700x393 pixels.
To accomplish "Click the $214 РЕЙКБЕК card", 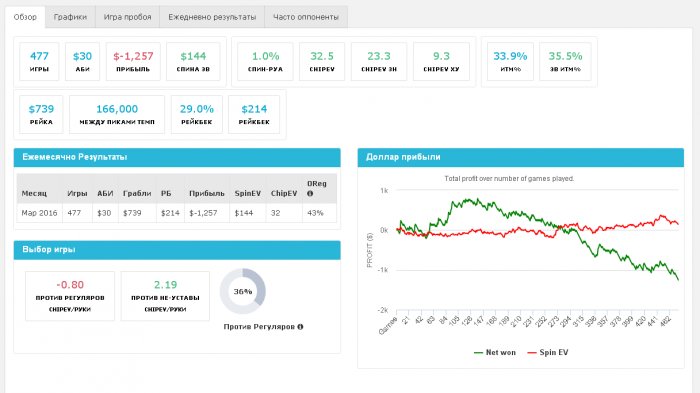I will tap(254, 114).
